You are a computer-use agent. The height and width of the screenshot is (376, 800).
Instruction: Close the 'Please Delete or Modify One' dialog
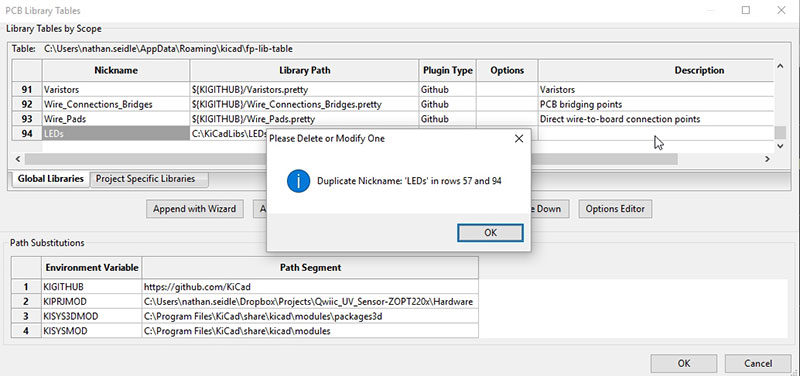tap(519, 138)
